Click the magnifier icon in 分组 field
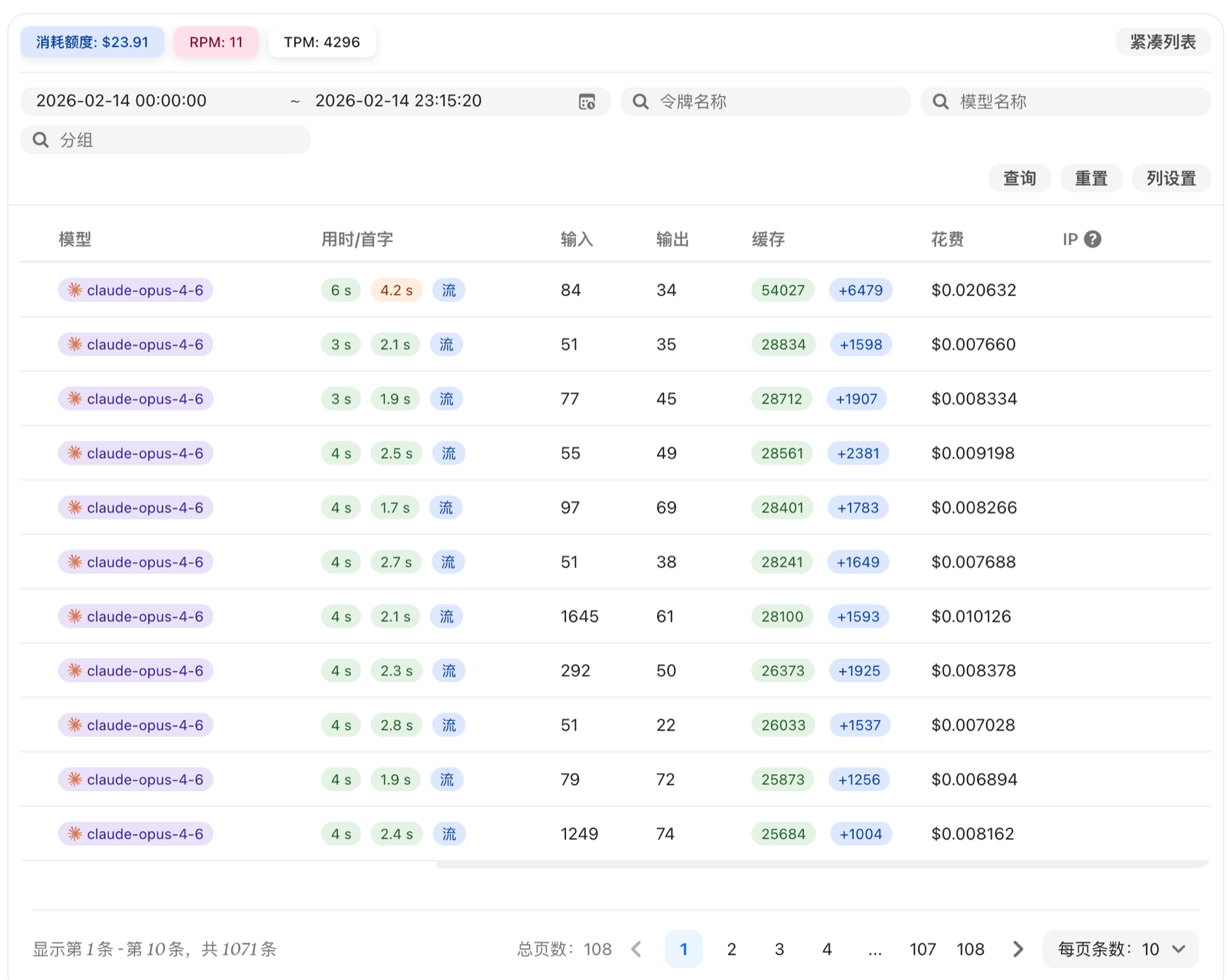Viewport: 1229px width, 980px height. 41,140
